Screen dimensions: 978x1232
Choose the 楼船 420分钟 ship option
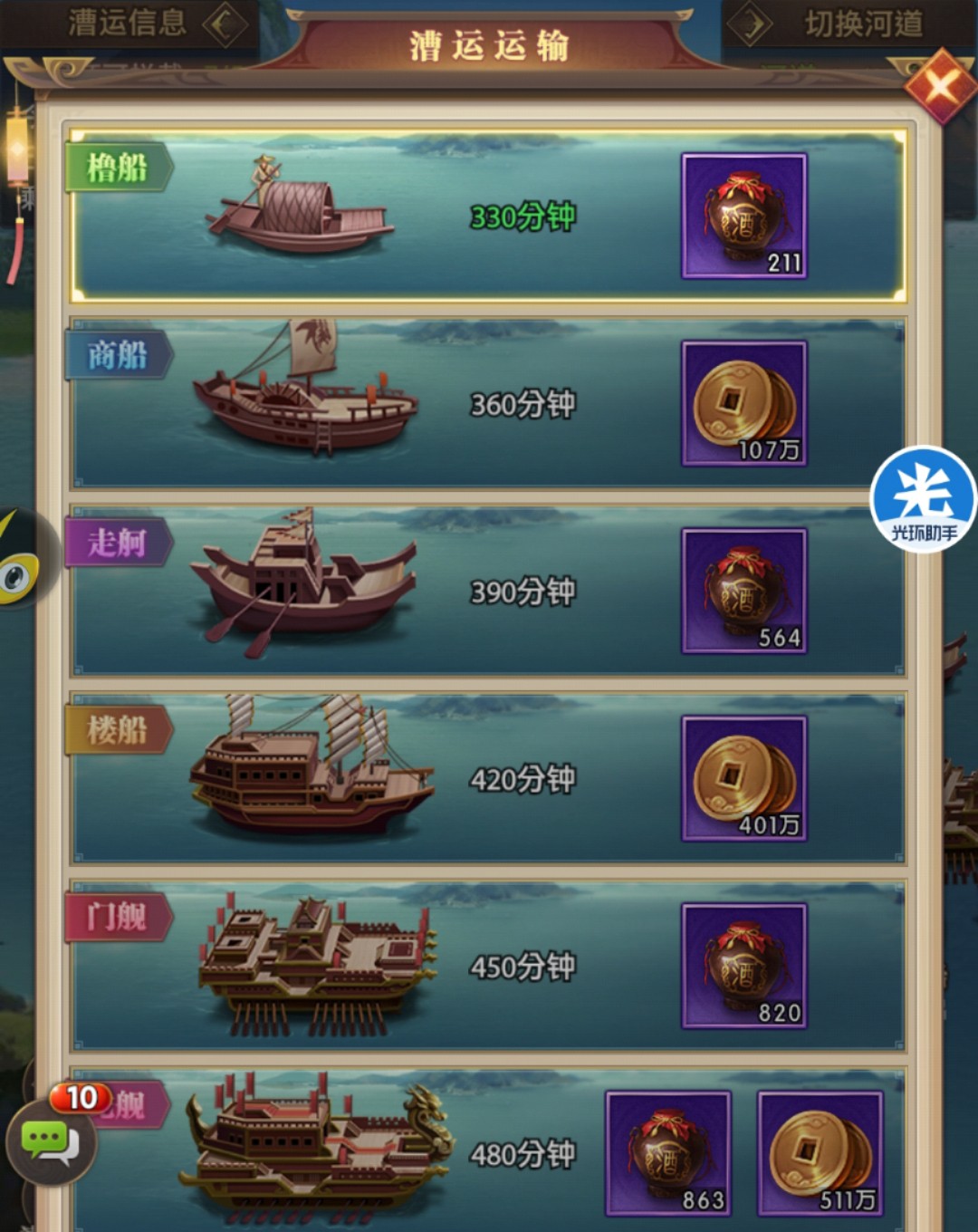pyautogui.click(x=488, y=778)
